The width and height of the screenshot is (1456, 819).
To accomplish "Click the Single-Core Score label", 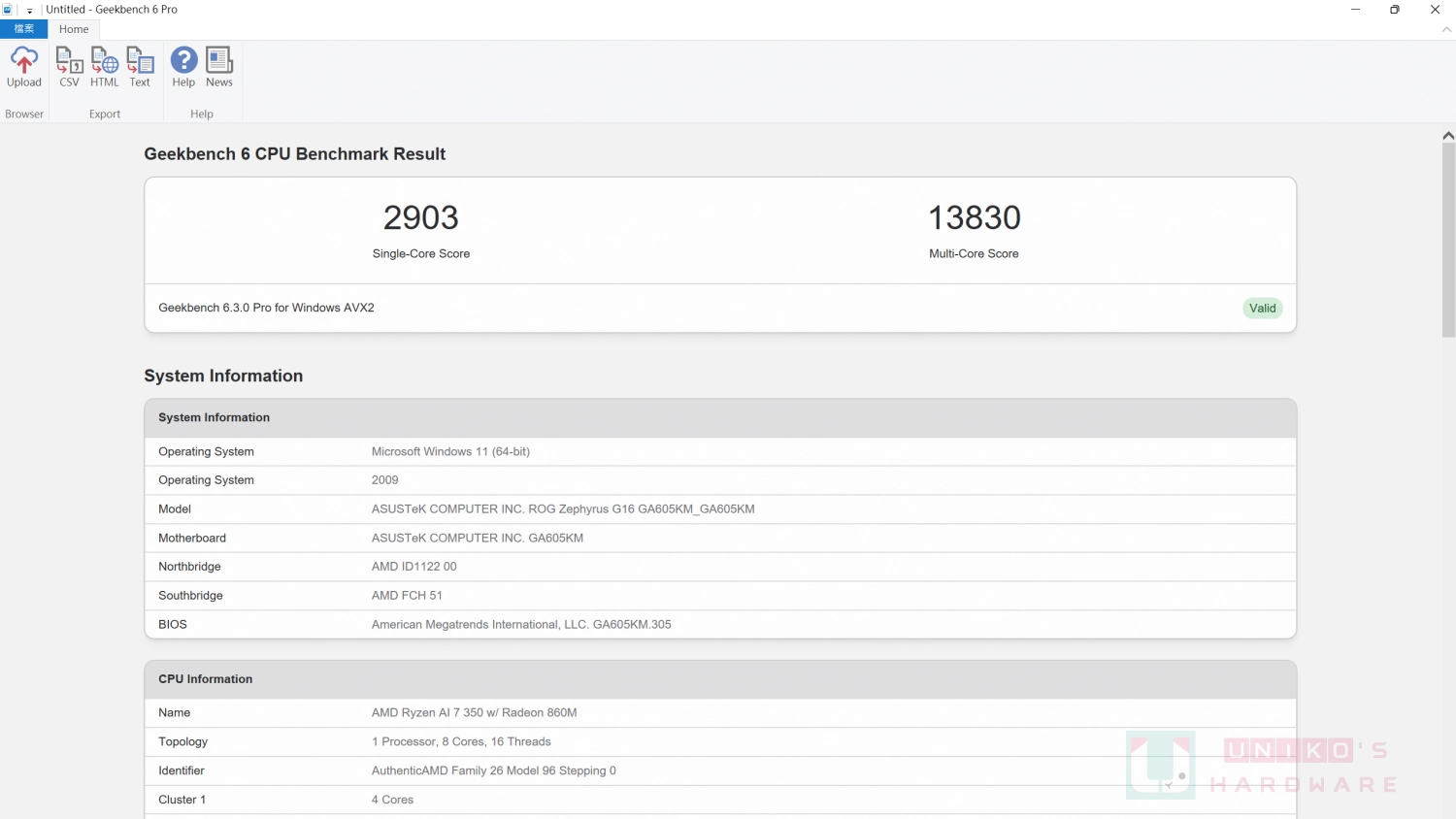I will (x=421, y=253).
